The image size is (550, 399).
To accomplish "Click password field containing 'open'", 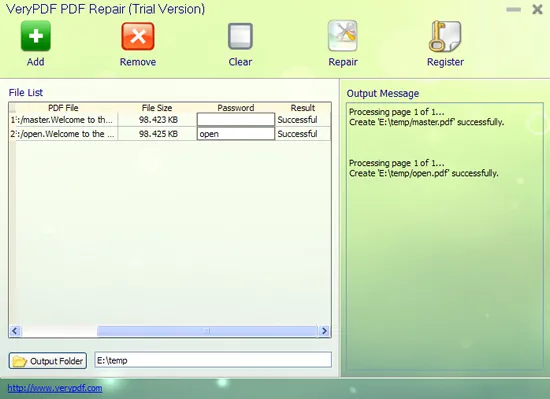I will tap(236, 134).
